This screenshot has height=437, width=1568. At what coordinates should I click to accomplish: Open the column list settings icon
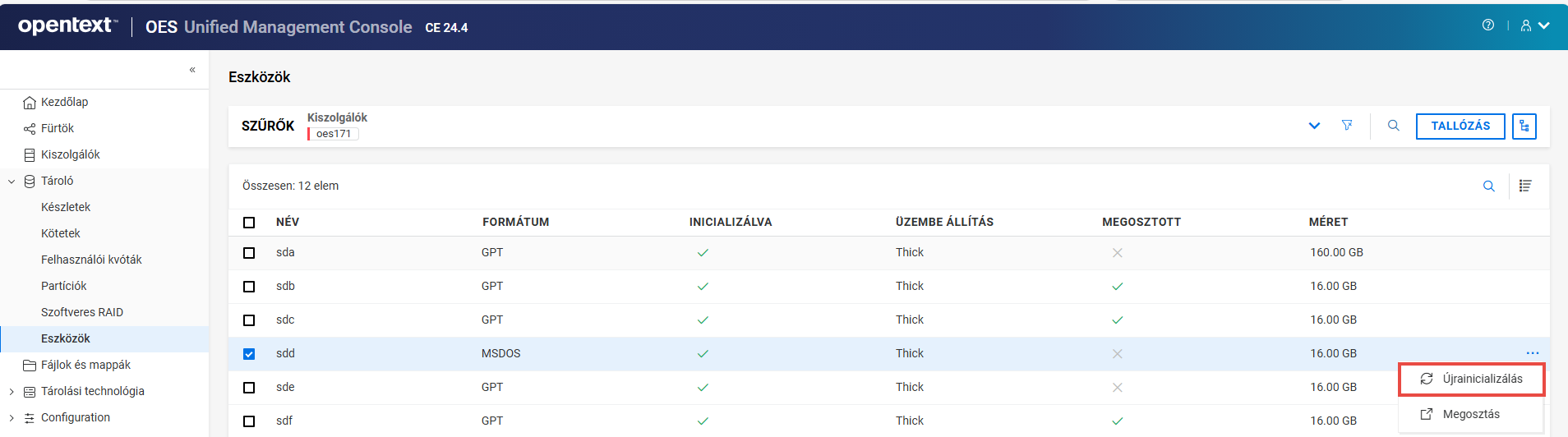click(1525, 186)
